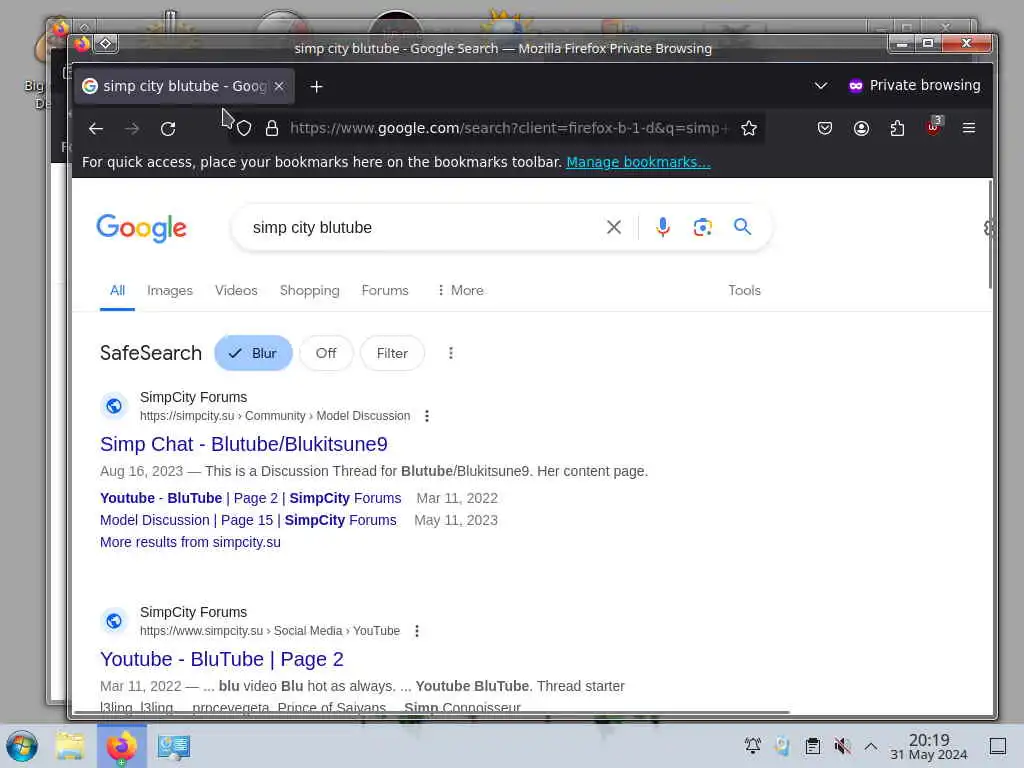The width and height of the screenshot is (1024, 768).
Task: Set SafeSearch to Filter
Action: pyautogui.click(x=392, y=353)
